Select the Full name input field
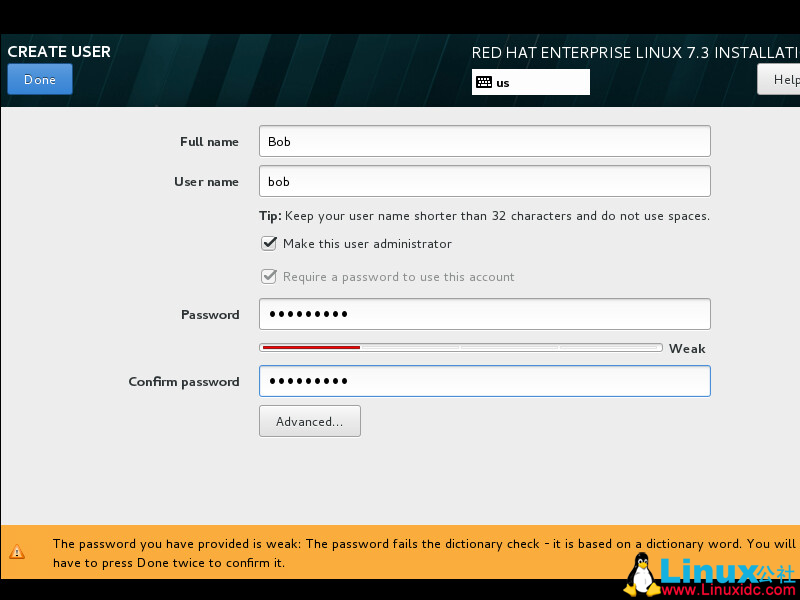The height and width of the screenshot is (600, 800). [484, 141]
